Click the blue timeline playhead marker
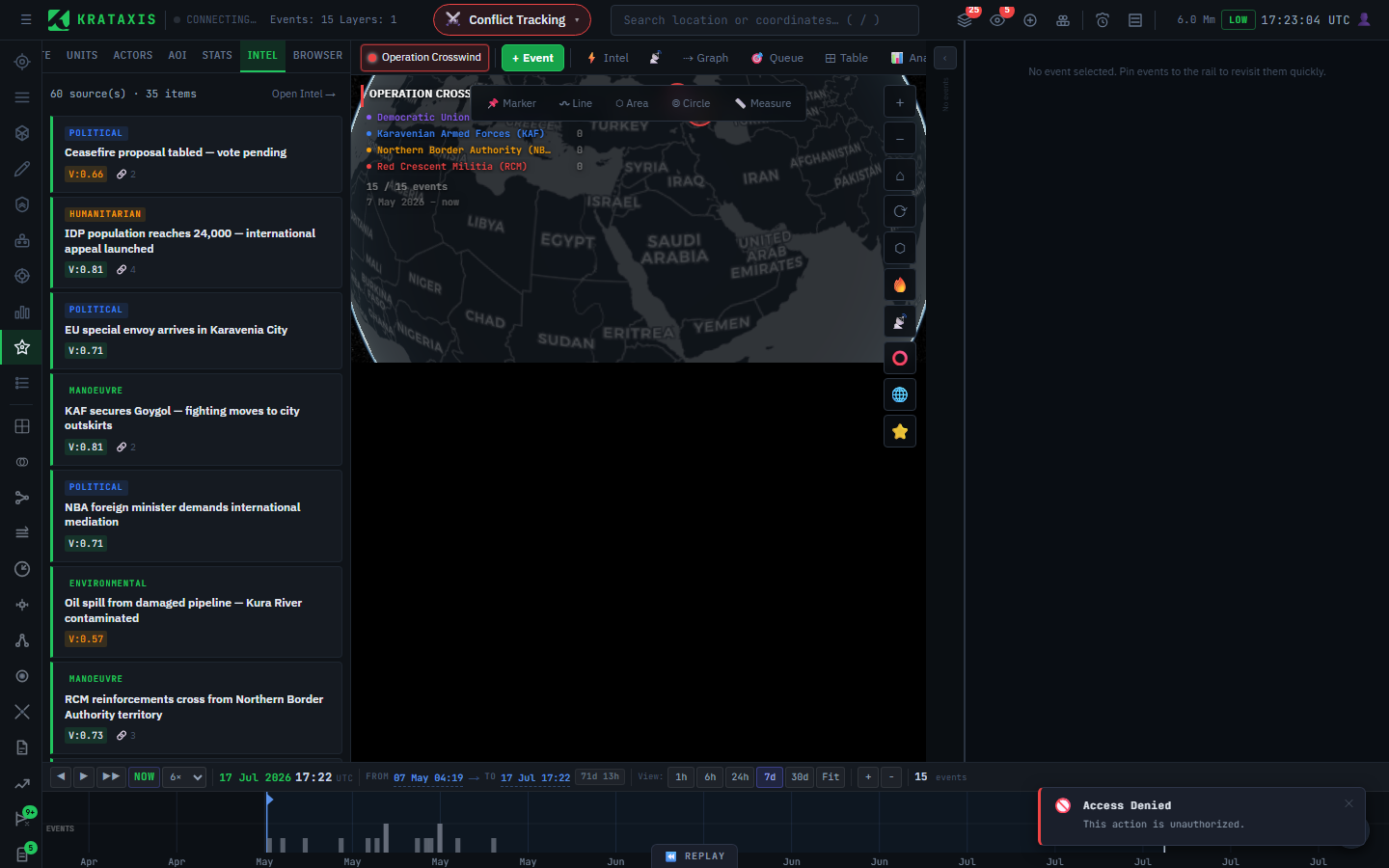 269,800
